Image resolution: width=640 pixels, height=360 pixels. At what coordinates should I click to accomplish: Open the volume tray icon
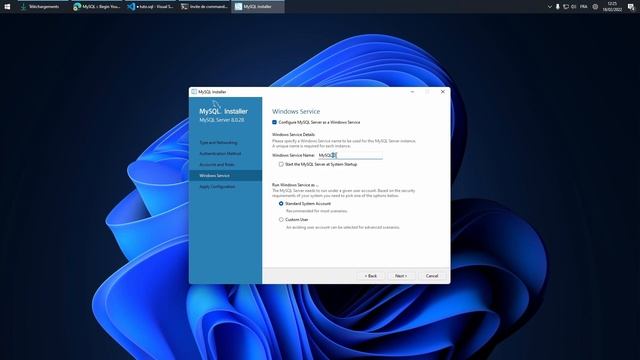coord(574,7)
